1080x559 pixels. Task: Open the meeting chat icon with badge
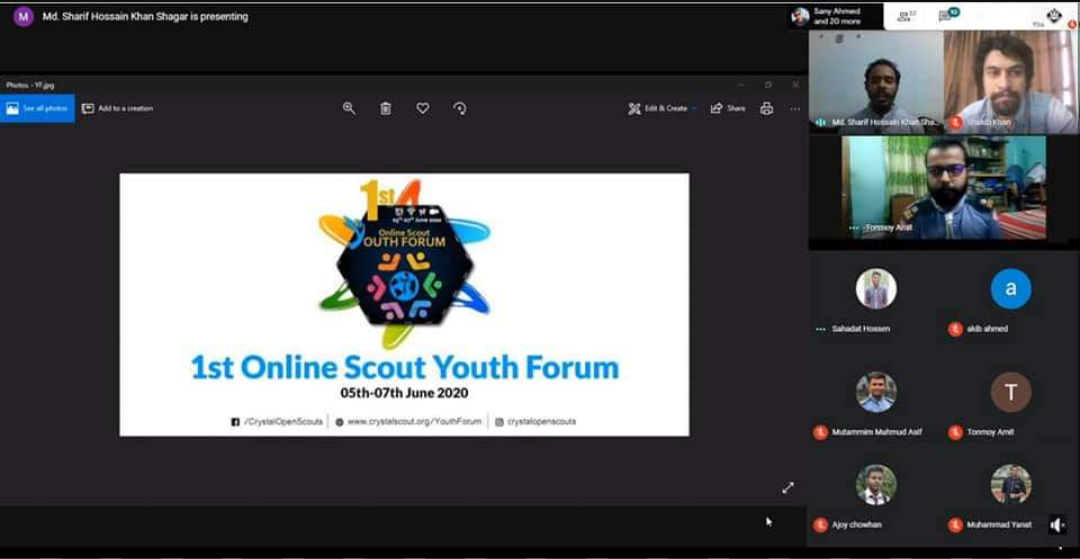click(x=948, y=15)
